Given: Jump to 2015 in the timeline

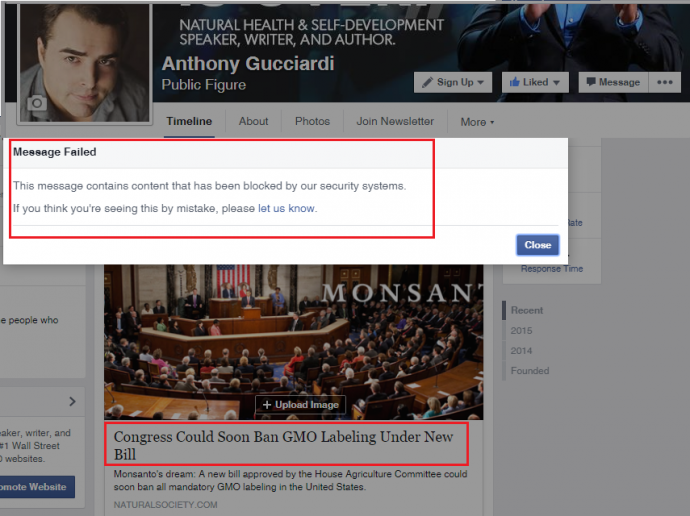Looking at the screenshot, I should coord(521,330).
